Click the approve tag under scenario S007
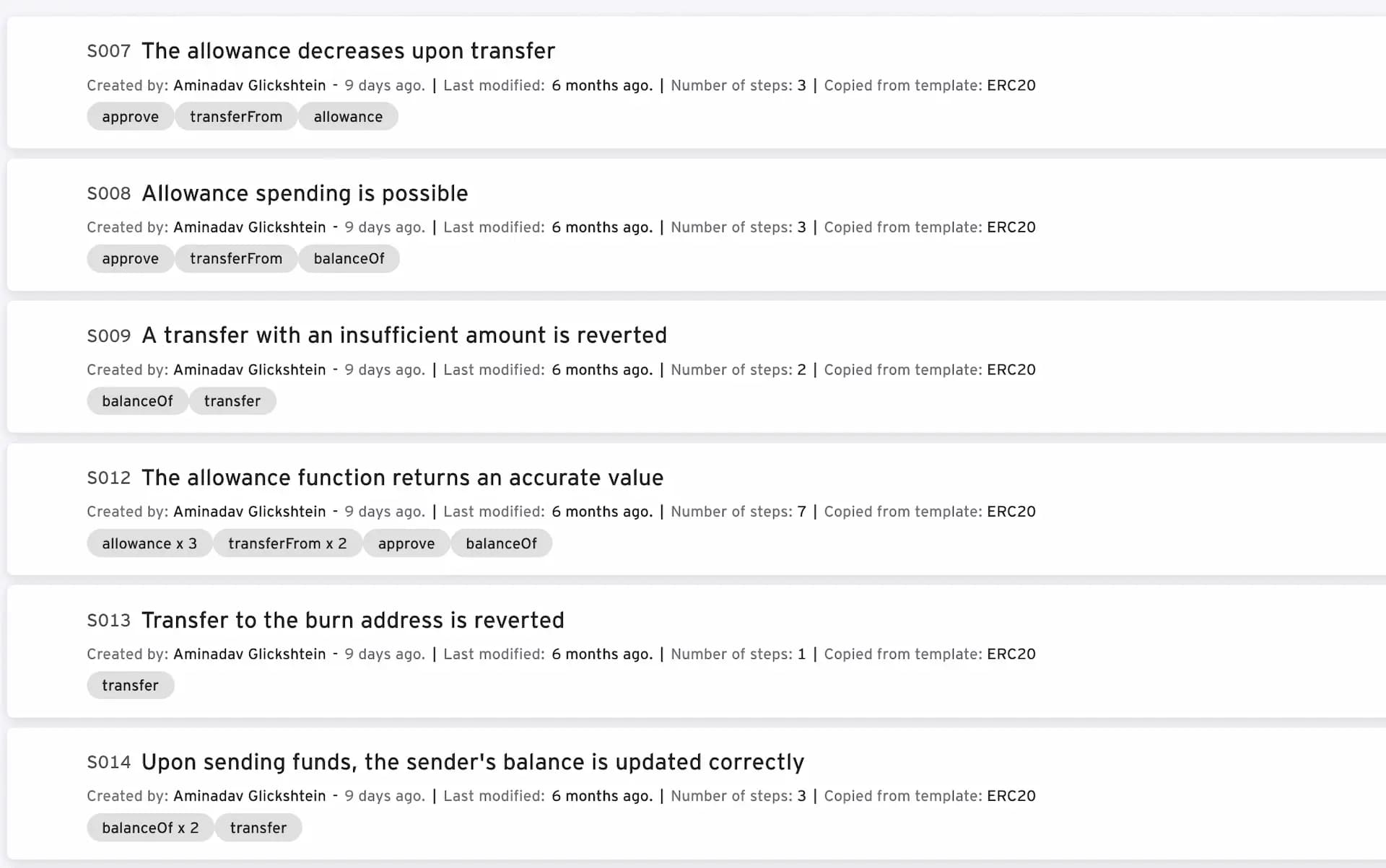The height and width of the screenshot is (868, 1386). point(130,117)
